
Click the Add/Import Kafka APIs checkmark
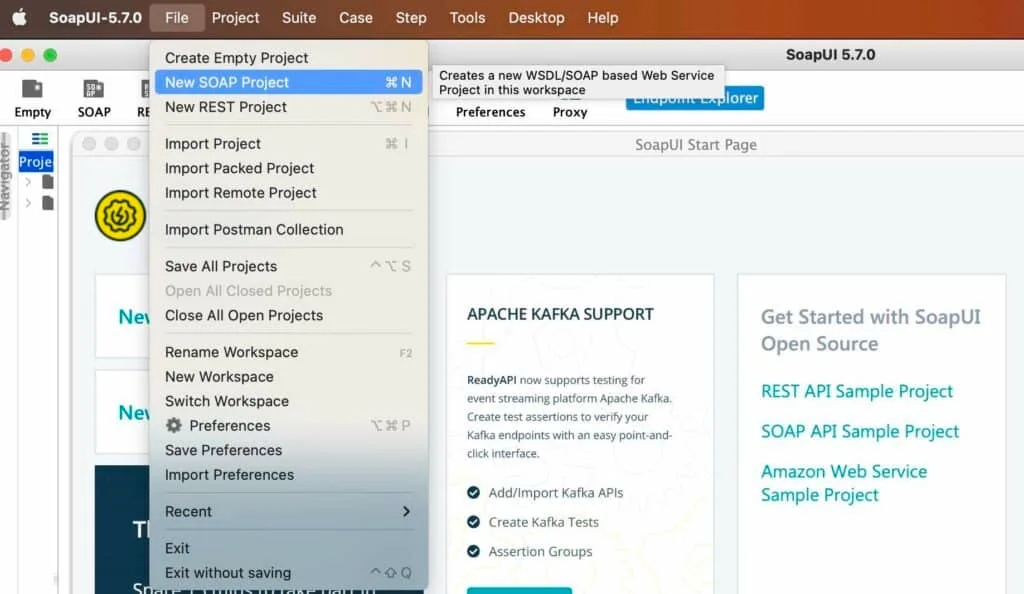(473, 492)
